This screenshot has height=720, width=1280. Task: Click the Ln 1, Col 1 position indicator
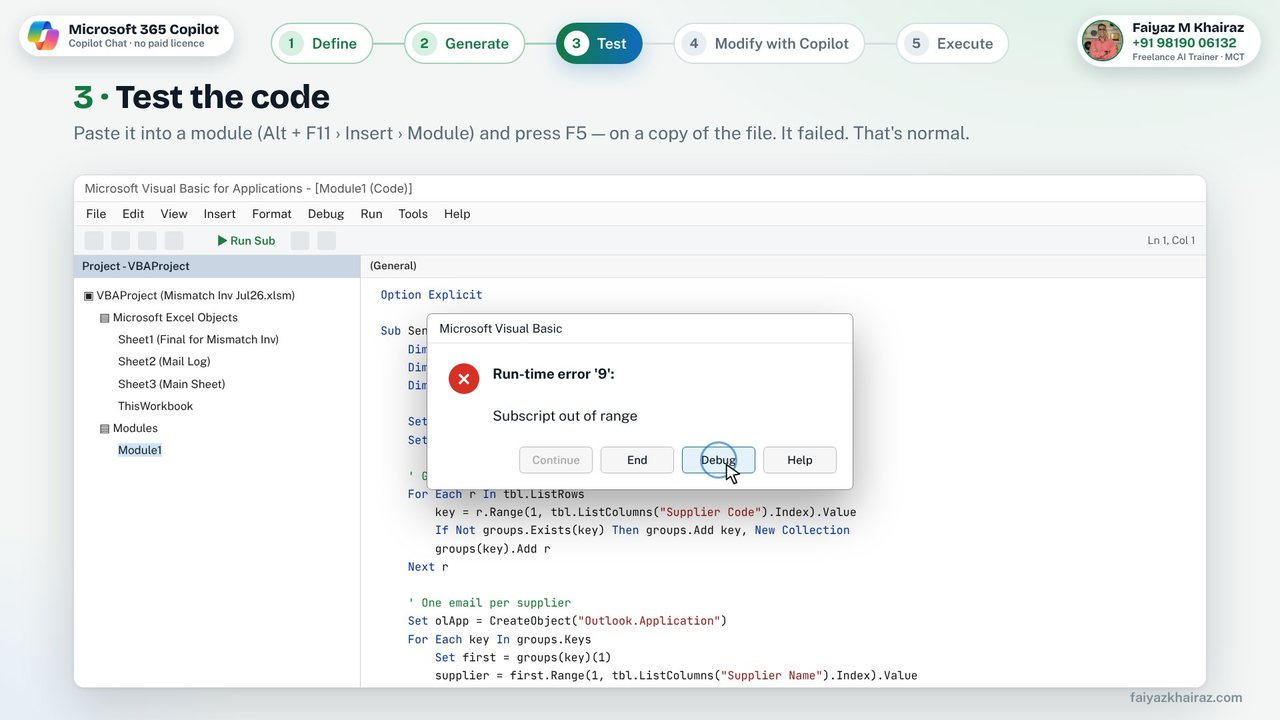[x=1171, y=241]
